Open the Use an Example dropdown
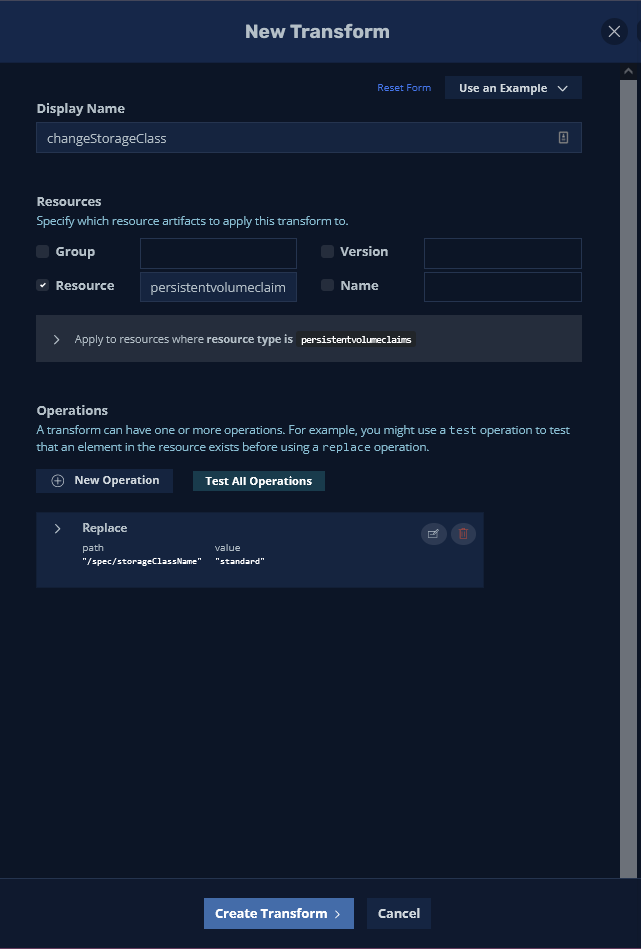The height and width of the screenshot is (949, 641). (513, 88)
